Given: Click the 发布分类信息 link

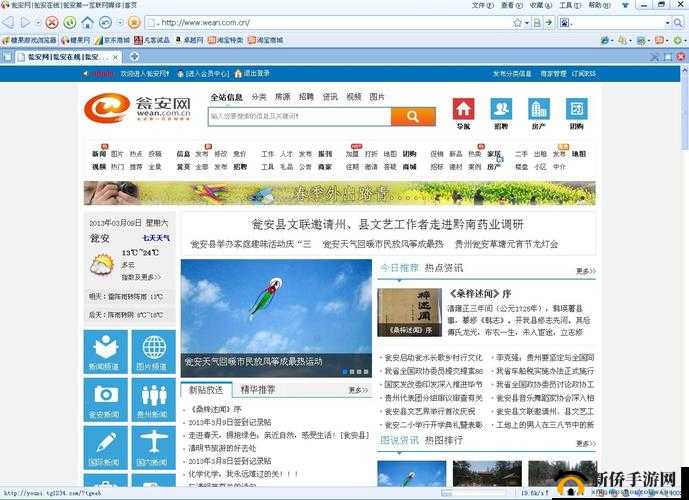Looking at the screenshot, I should (512, 74).
